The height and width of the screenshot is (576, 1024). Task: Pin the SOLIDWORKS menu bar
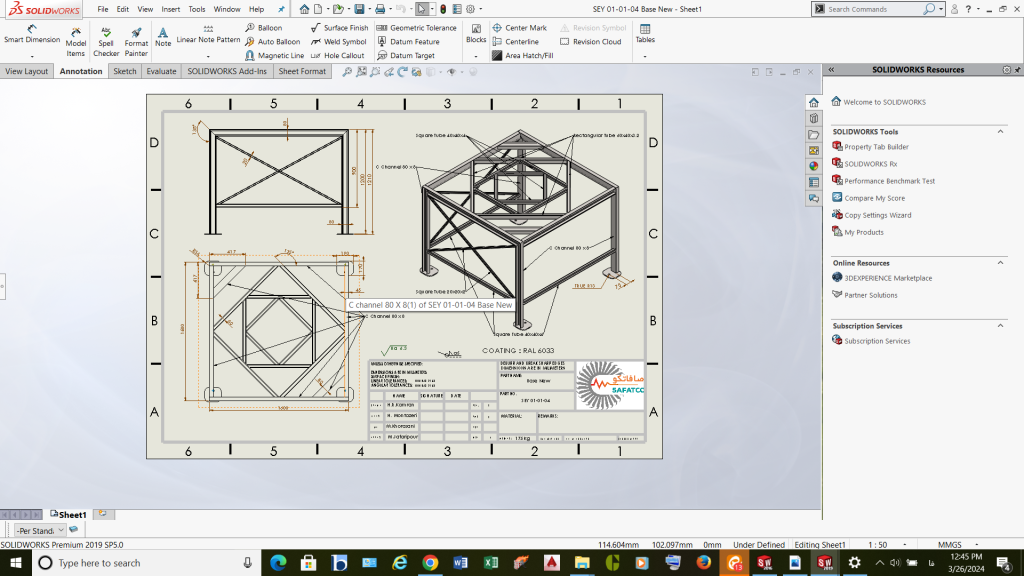click(x=281, y=9)
